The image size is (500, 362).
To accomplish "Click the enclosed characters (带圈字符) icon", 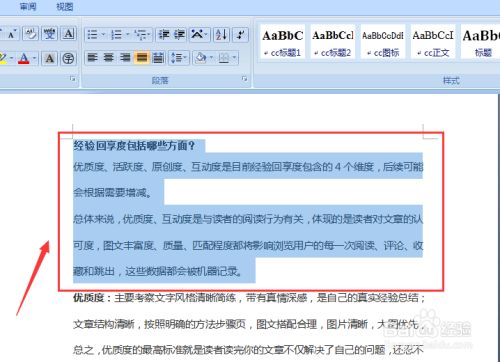I will (68, 59).
